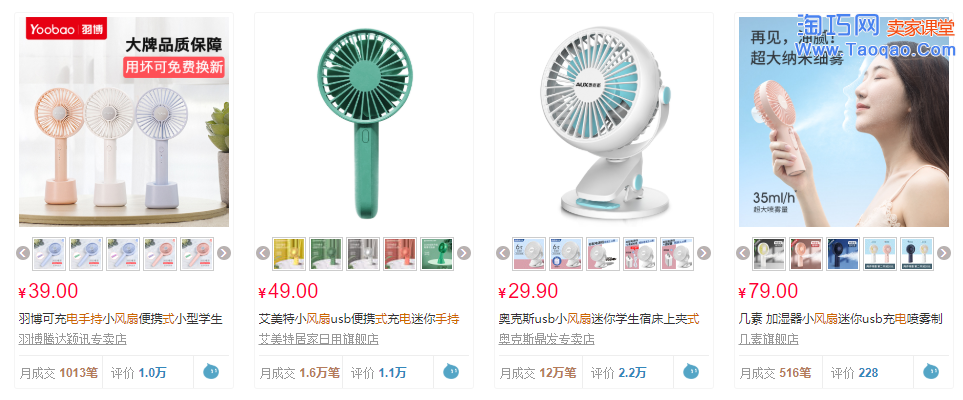Viewport: 963px width, 400px height.
Task: Open the 艾美特居家日用旗舰店 store link
Action: (319, 339)
